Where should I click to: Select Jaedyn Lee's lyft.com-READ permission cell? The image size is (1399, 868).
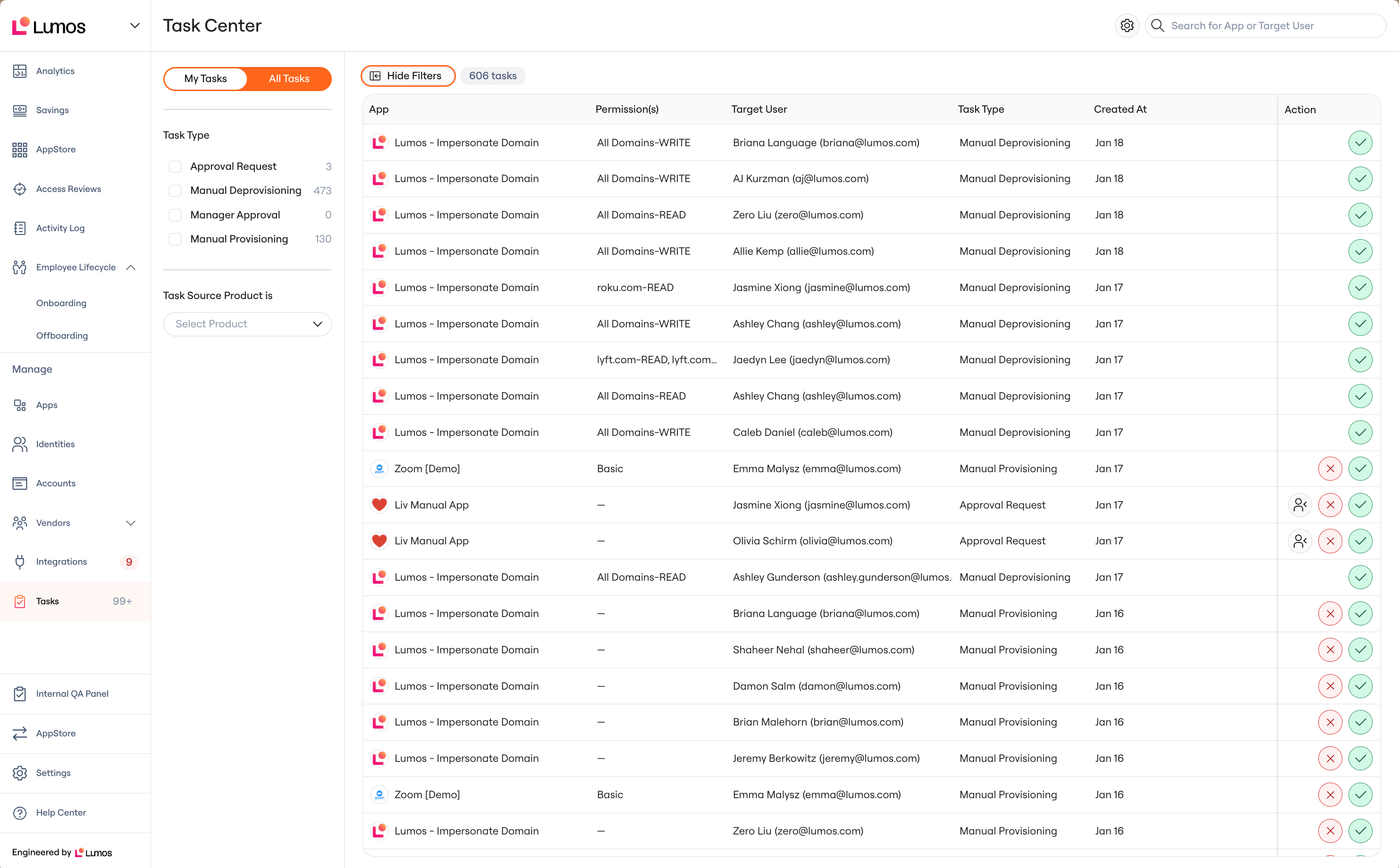click(x=657, y=359)
